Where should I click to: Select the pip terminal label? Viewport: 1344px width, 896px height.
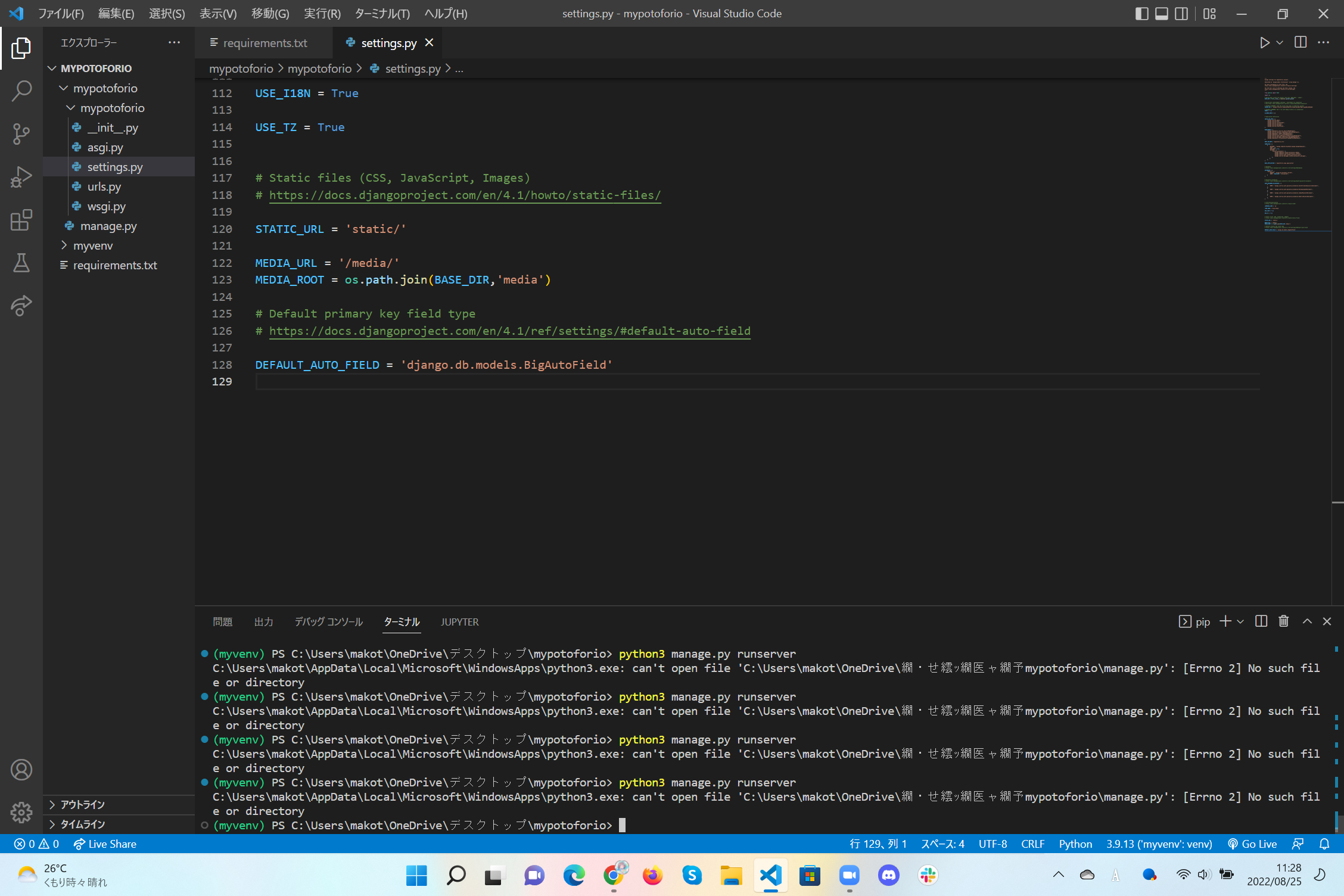[1194, 621]
